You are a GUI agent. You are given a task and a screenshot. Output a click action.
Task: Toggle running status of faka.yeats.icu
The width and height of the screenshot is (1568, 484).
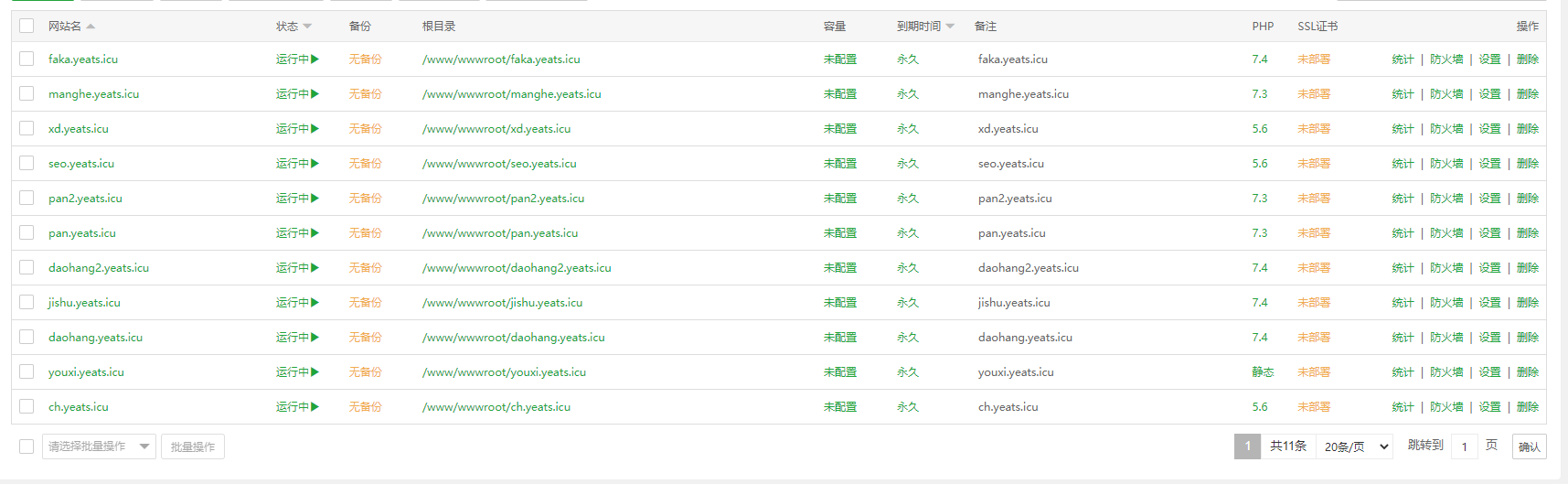coord(297,59)
